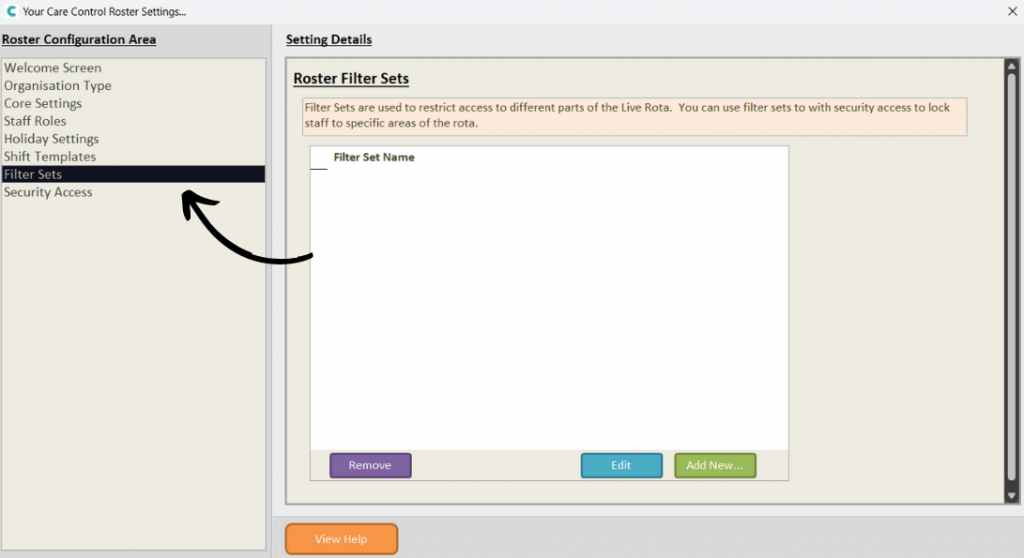Click the scrollbar down arrow in Setting Details

tap(1012, 496)
